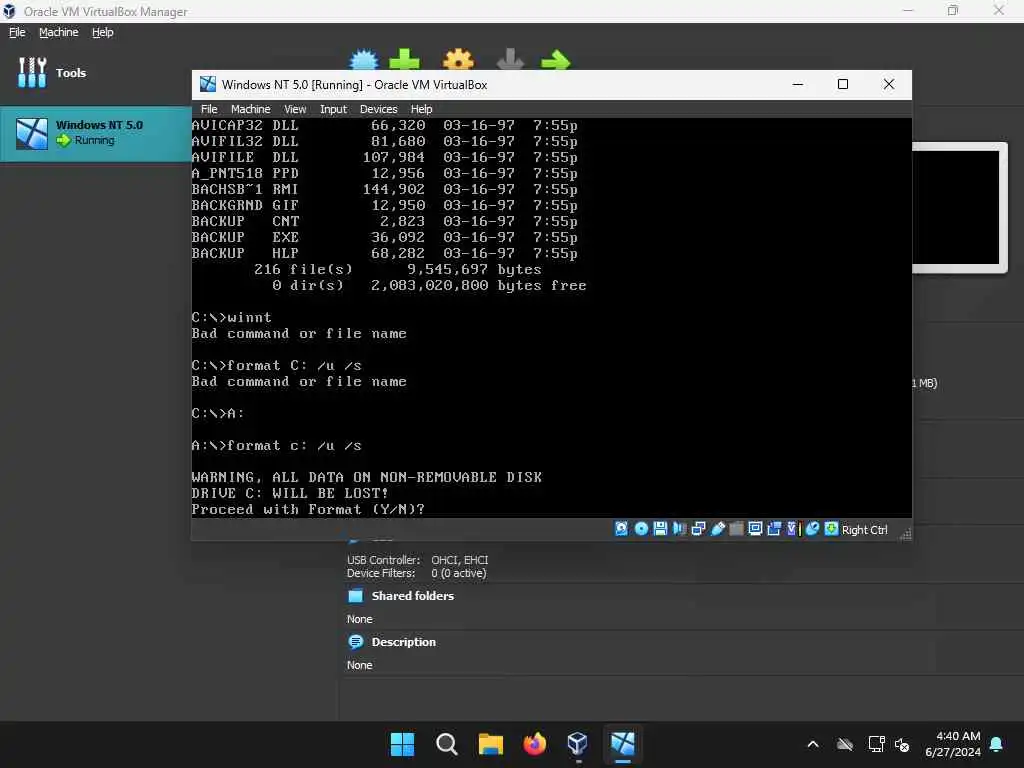Click green Add machine icon in Manager
Screen dimensions: 1024x768
click(404, 59)
